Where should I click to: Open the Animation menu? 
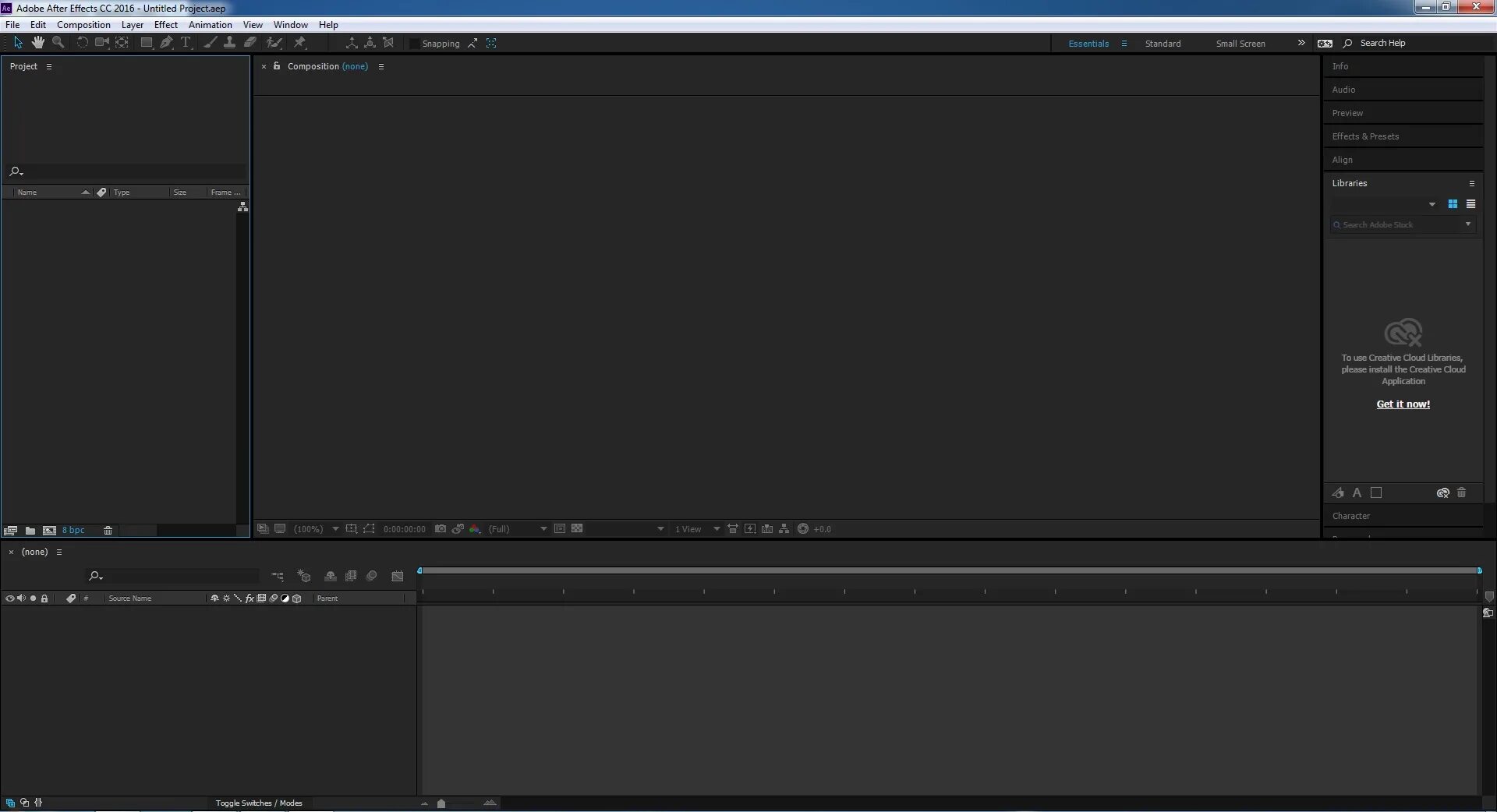[x=211, y=25]
